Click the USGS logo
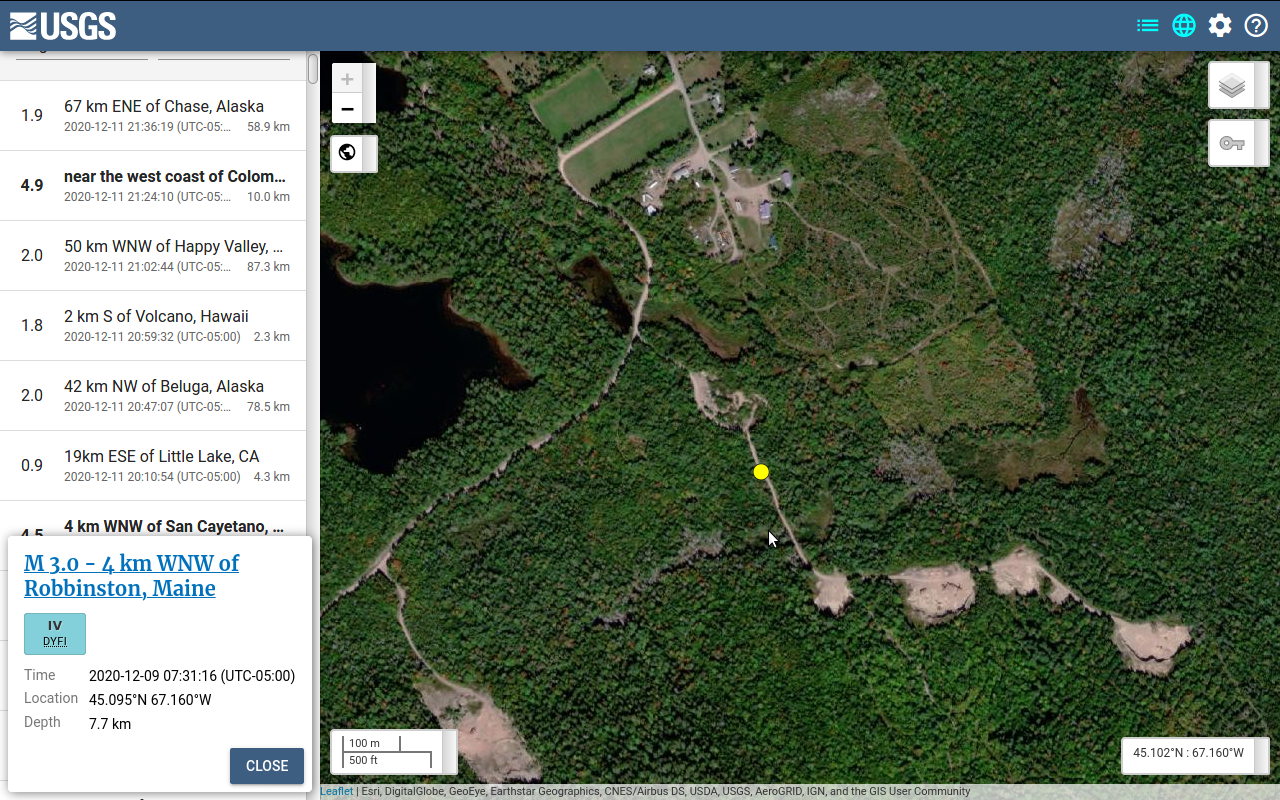This screenshot has width=1280, height=800. pyautogui.click(x=63, y=26)
